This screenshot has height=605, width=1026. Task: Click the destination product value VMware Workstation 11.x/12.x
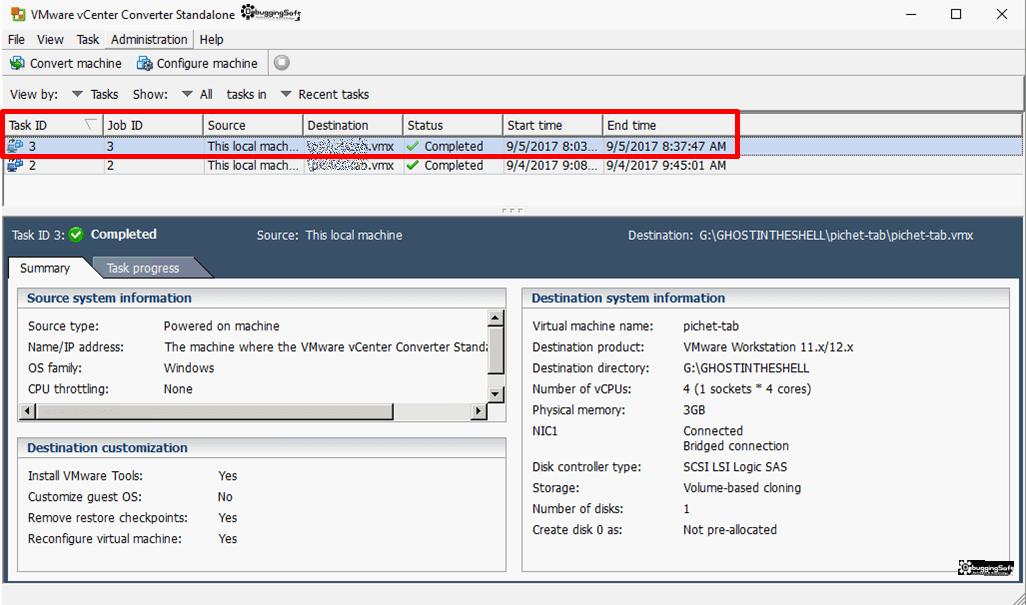[768, 347]
